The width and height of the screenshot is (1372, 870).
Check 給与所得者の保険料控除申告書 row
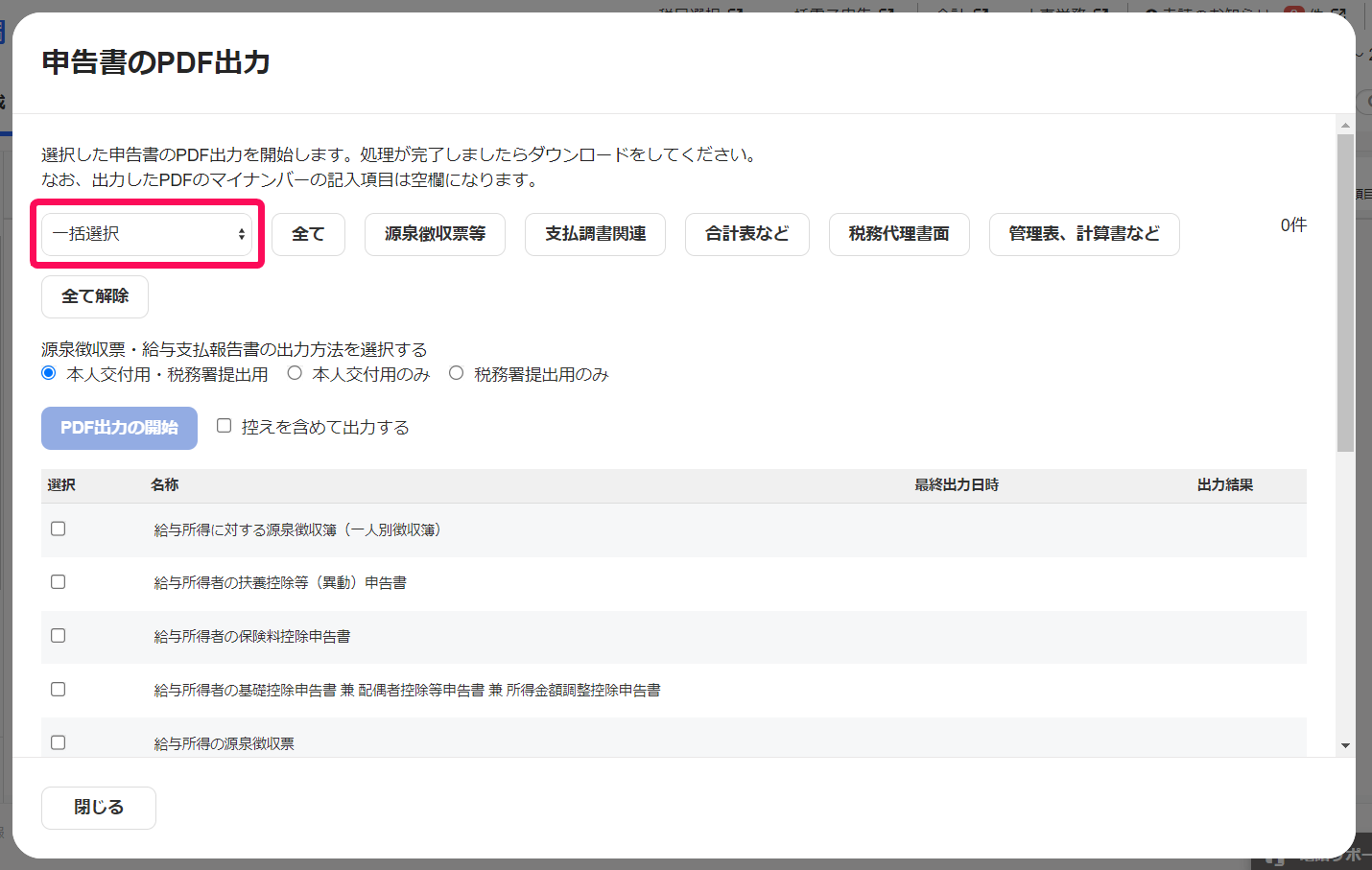click(59, 636)
